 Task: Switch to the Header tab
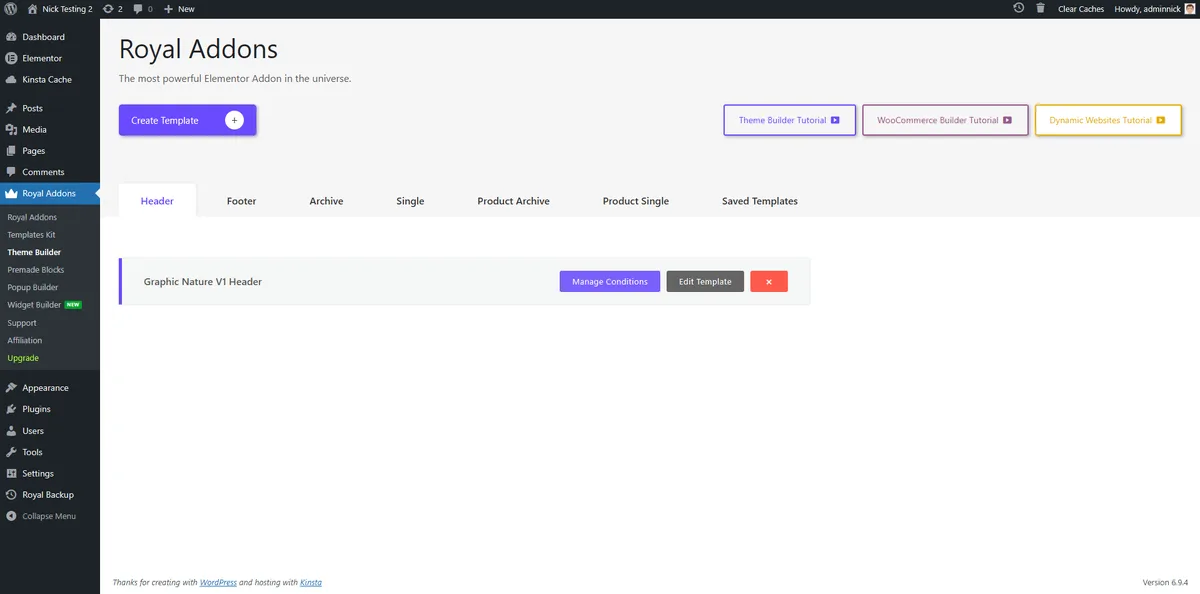[x=157, y=201]
